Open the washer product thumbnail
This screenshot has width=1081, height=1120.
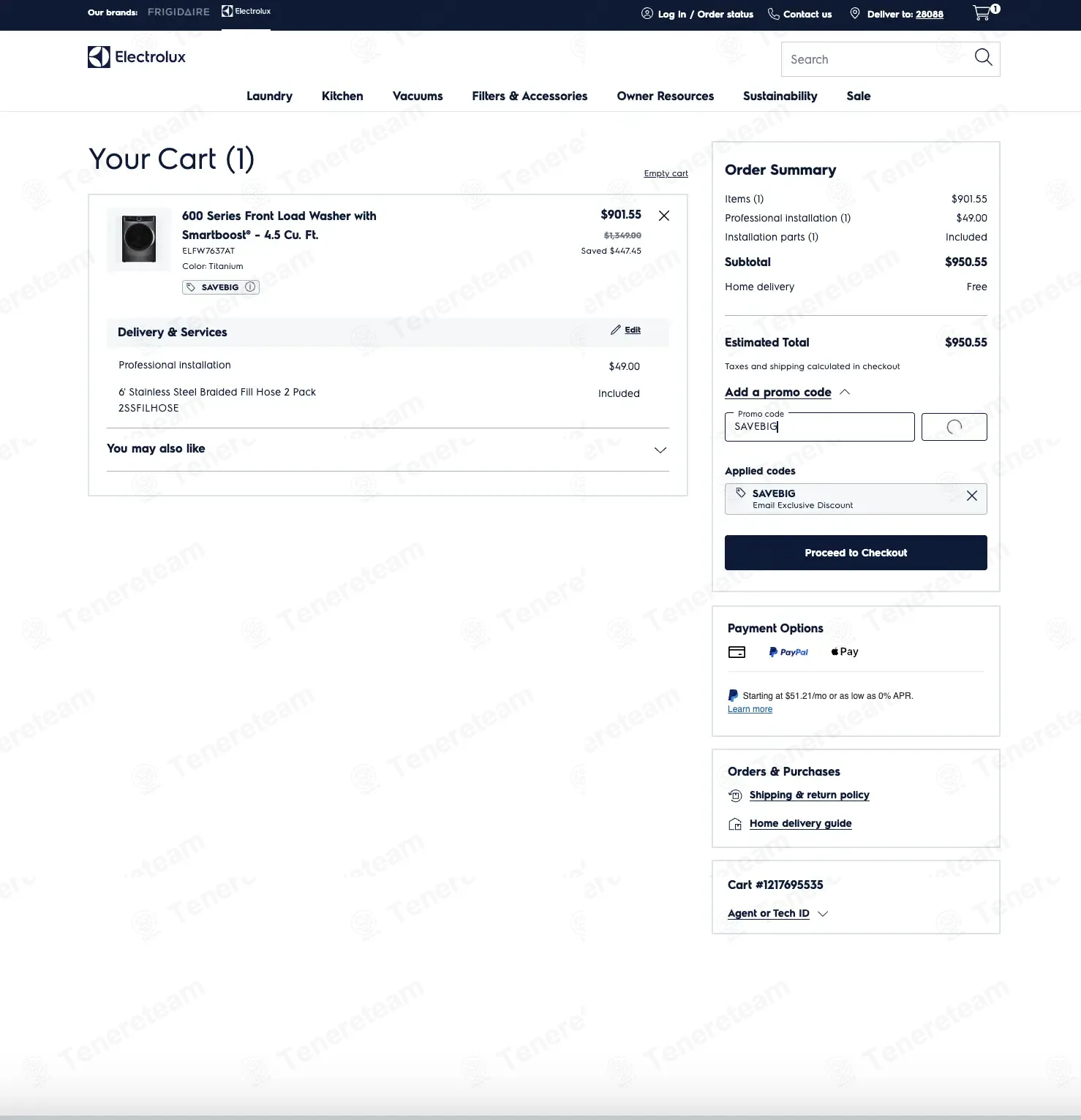[139, 239]
